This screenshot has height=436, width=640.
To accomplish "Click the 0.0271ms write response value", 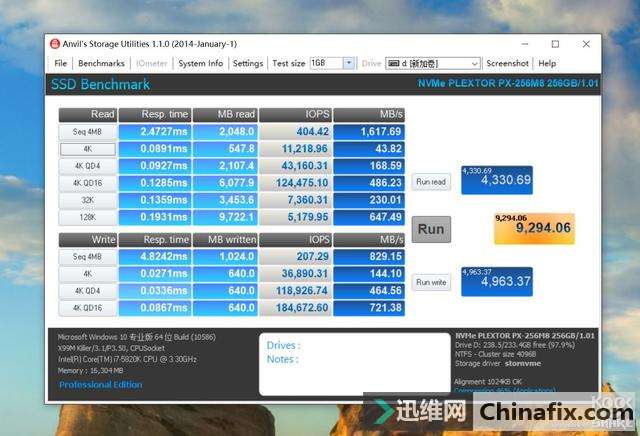I will [155, 274].
